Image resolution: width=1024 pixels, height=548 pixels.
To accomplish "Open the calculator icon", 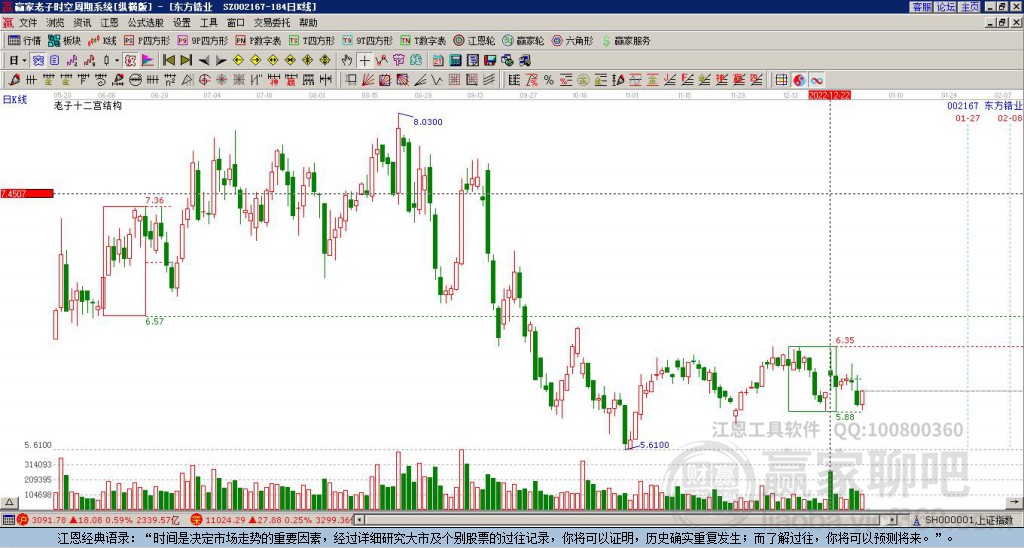I will (x=455, y=61).
